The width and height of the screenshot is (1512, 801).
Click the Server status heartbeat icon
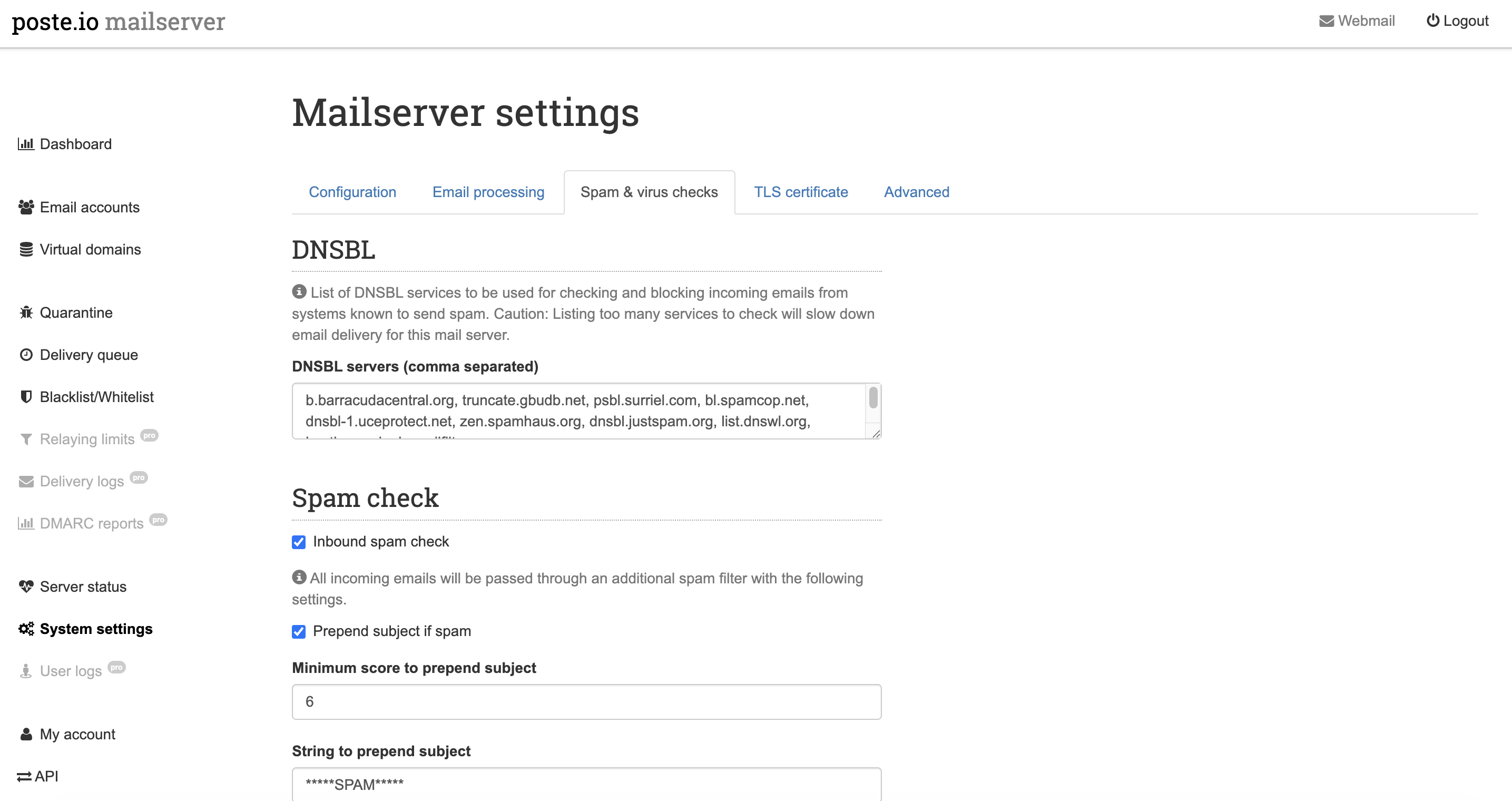pos(26,587)
